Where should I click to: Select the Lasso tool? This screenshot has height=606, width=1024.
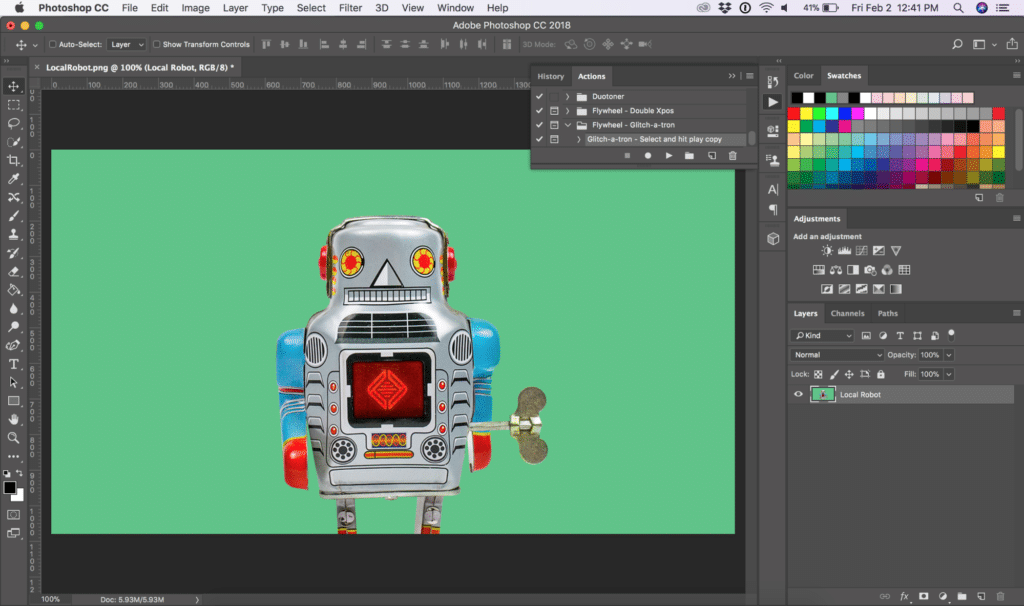click(14, 123)
